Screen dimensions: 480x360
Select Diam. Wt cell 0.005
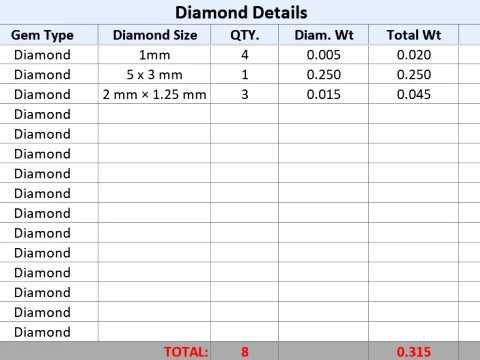[324, 55]
